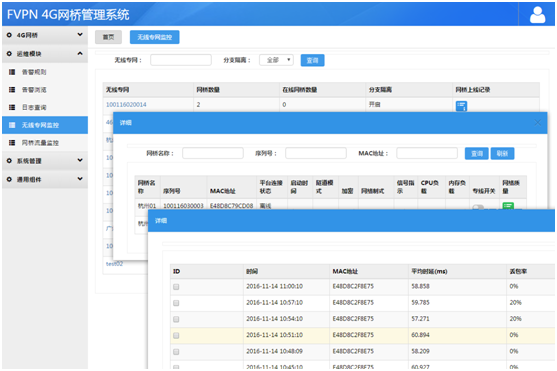Screen dimensions: 557x371
Task: Expand the 4G网桥 sidebar section
Action: [45, 35]
